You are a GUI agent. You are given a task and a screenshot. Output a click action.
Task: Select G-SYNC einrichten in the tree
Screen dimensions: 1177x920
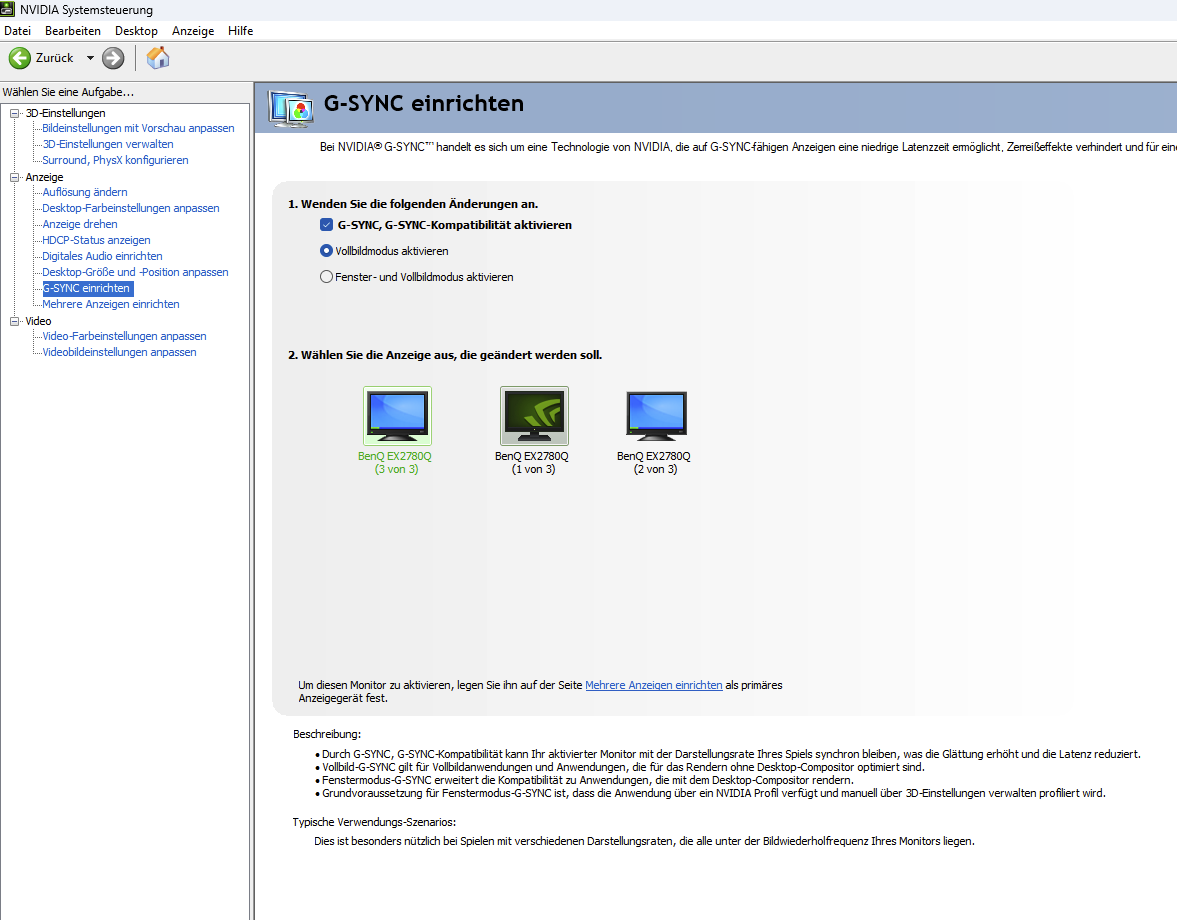[x=87, y=288]
